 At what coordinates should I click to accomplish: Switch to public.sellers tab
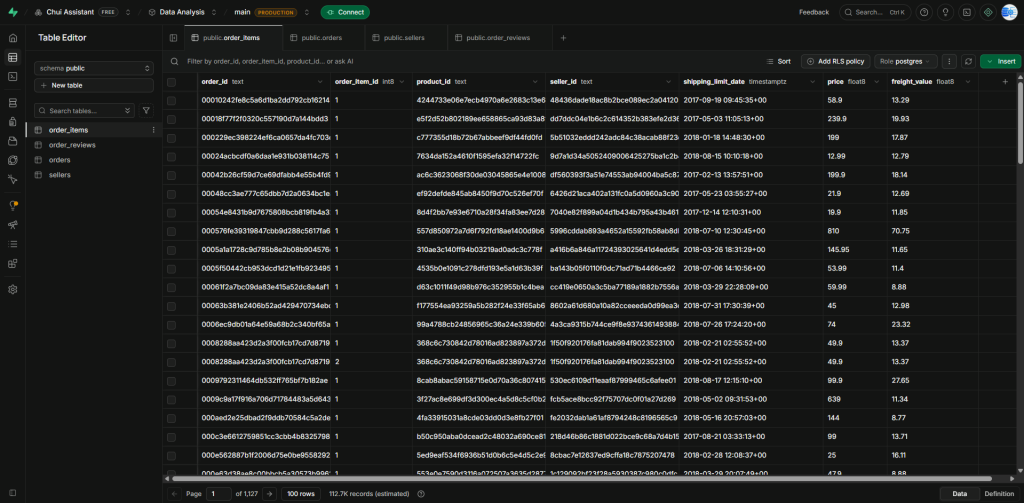click(x=406, y=38)
